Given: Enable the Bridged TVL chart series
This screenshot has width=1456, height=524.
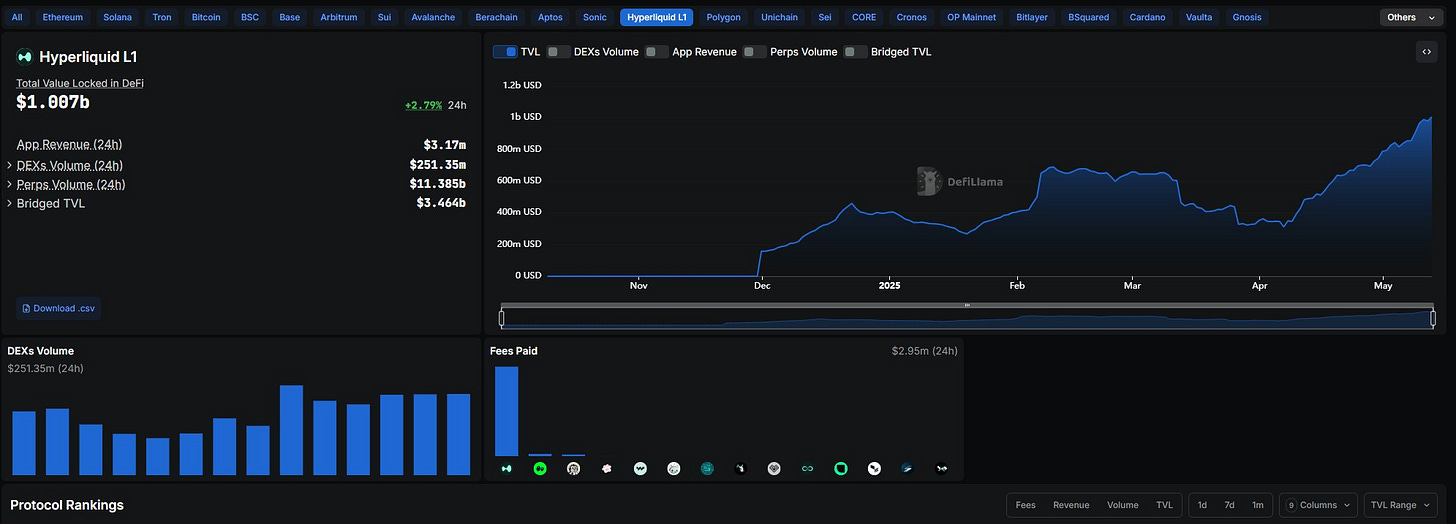Looking at the screenshot, I should click(x=855, y=51).
